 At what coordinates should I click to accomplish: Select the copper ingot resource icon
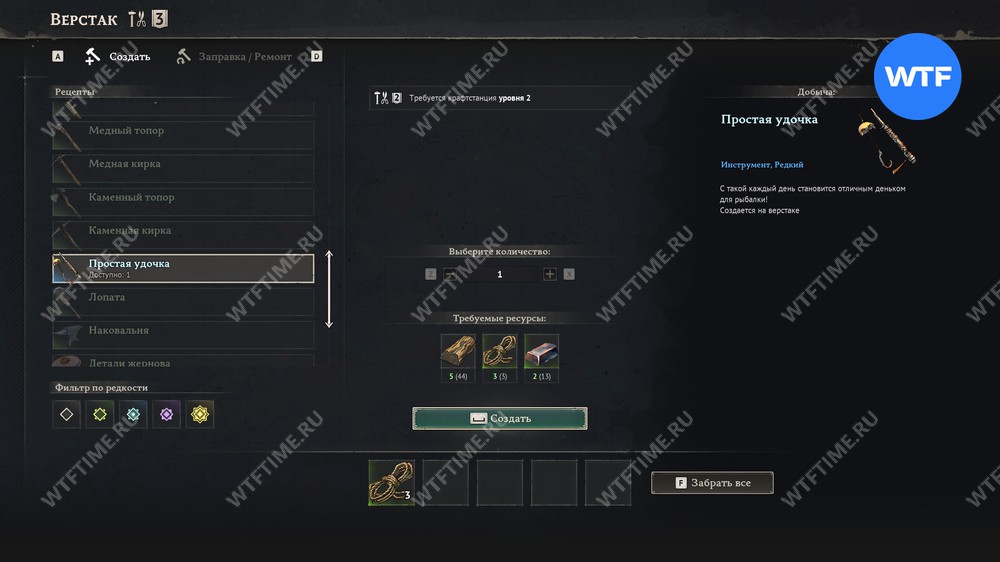[541, 351]
